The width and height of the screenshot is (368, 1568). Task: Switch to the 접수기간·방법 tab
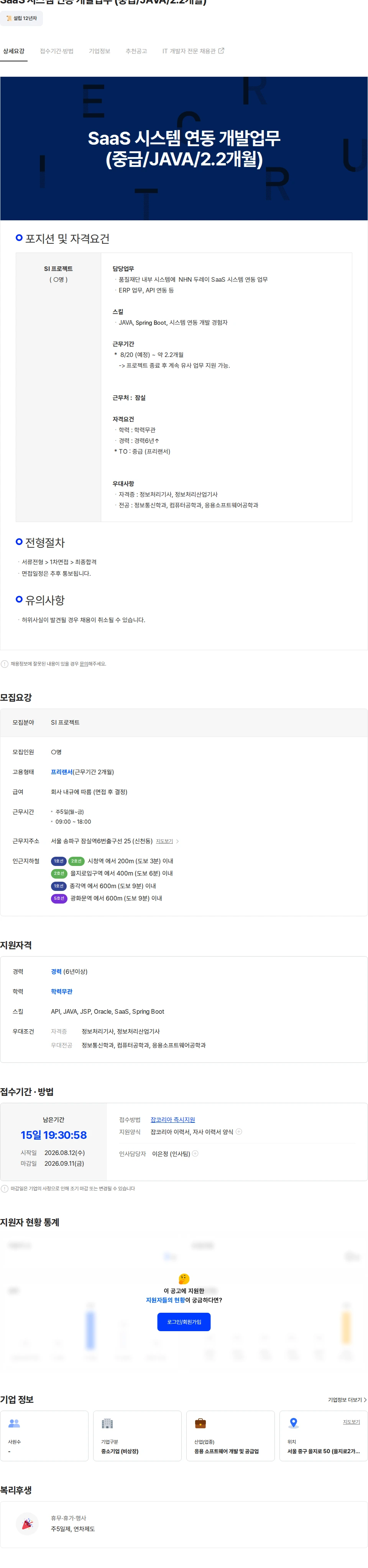pos(57,51)
